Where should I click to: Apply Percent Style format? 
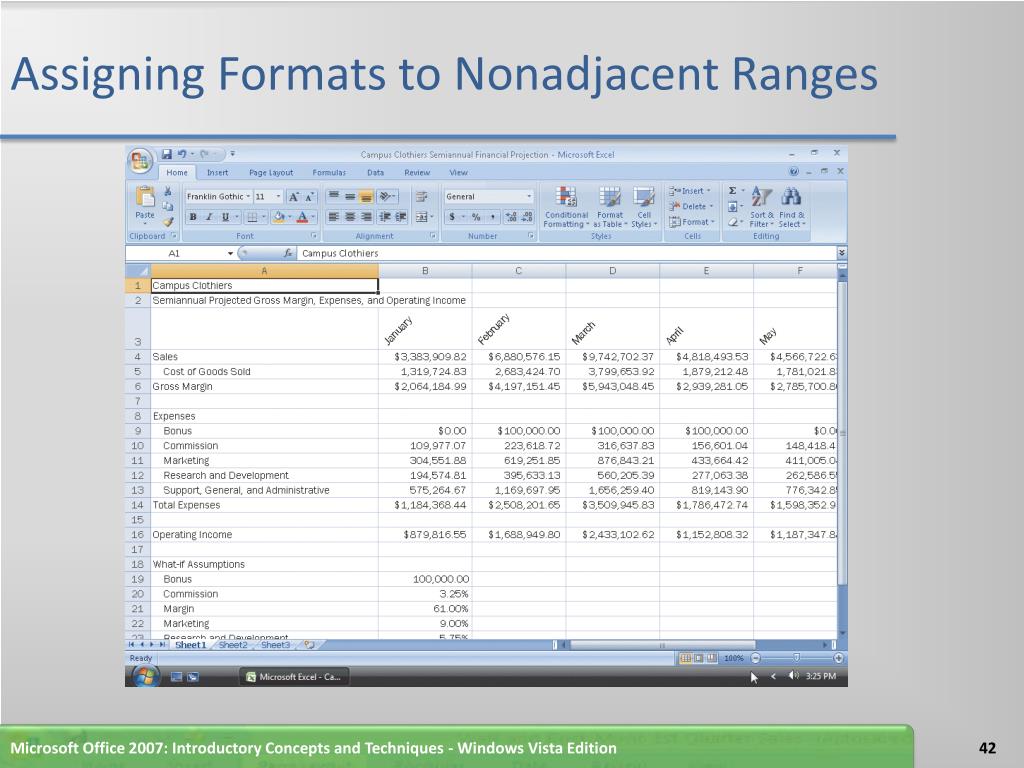click(476, 217)
